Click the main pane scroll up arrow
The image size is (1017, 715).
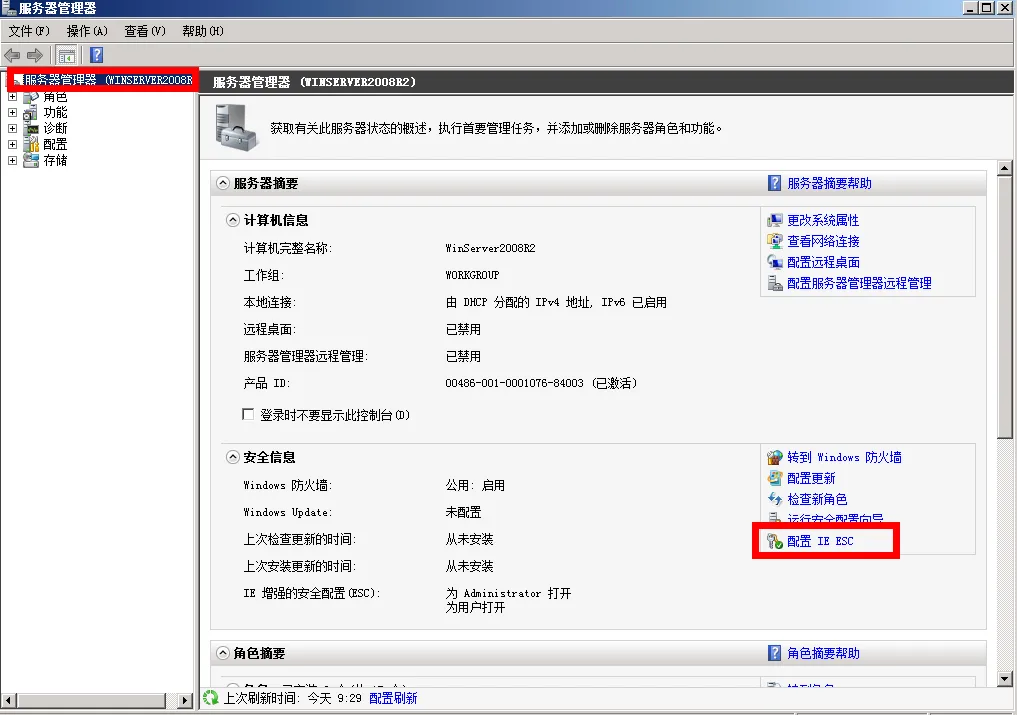click(x=1005, y=168)
